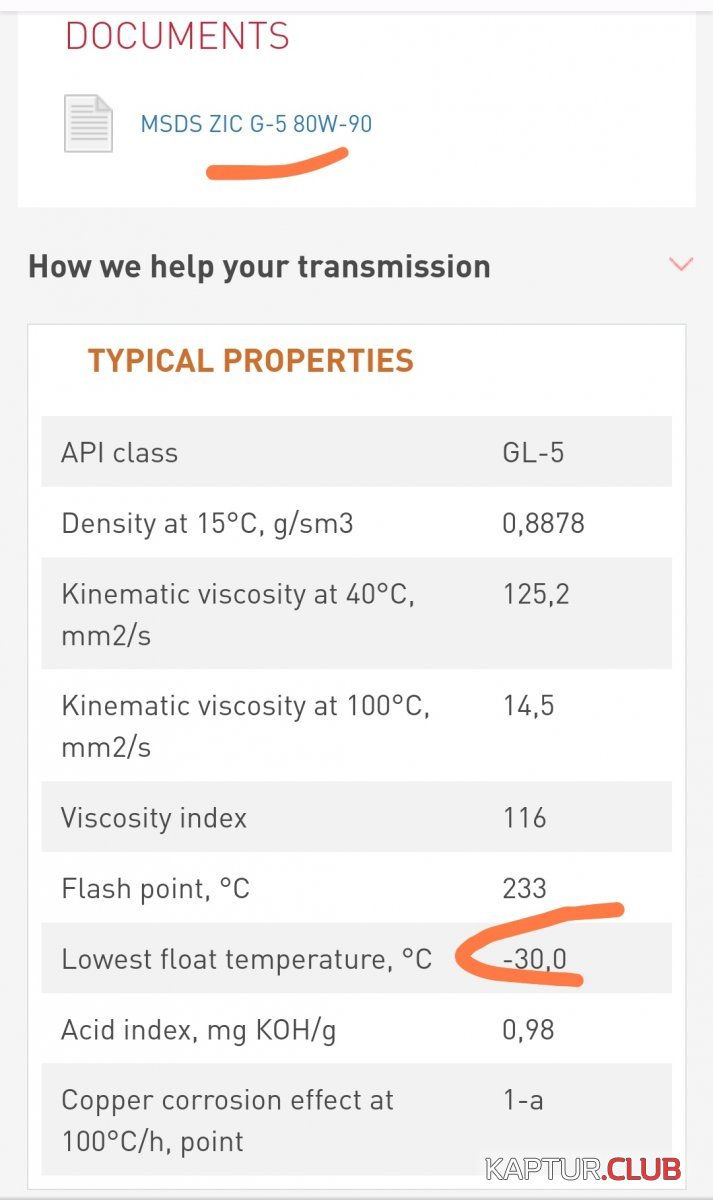
Task: Select the TYPICAL PROPERTIES heading
Action: [250, 360]
